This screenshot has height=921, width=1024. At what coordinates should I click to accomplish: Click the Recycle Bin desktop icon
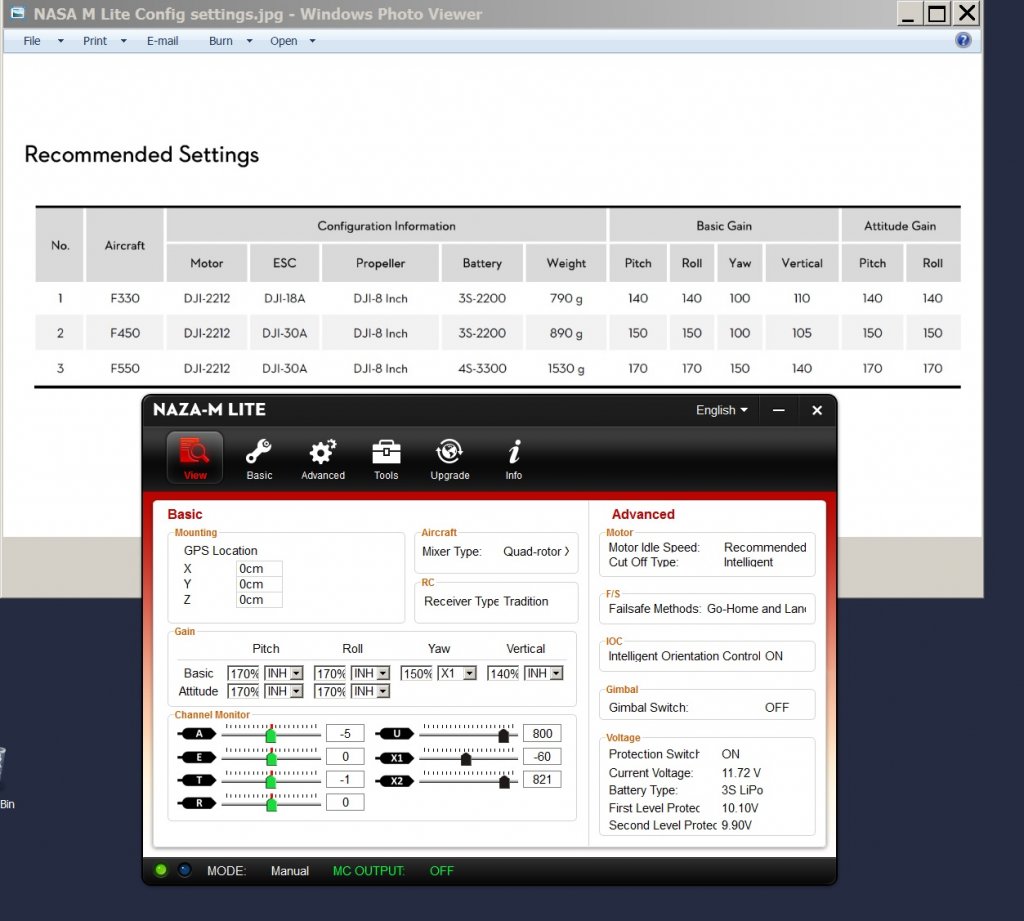point(5,777)
